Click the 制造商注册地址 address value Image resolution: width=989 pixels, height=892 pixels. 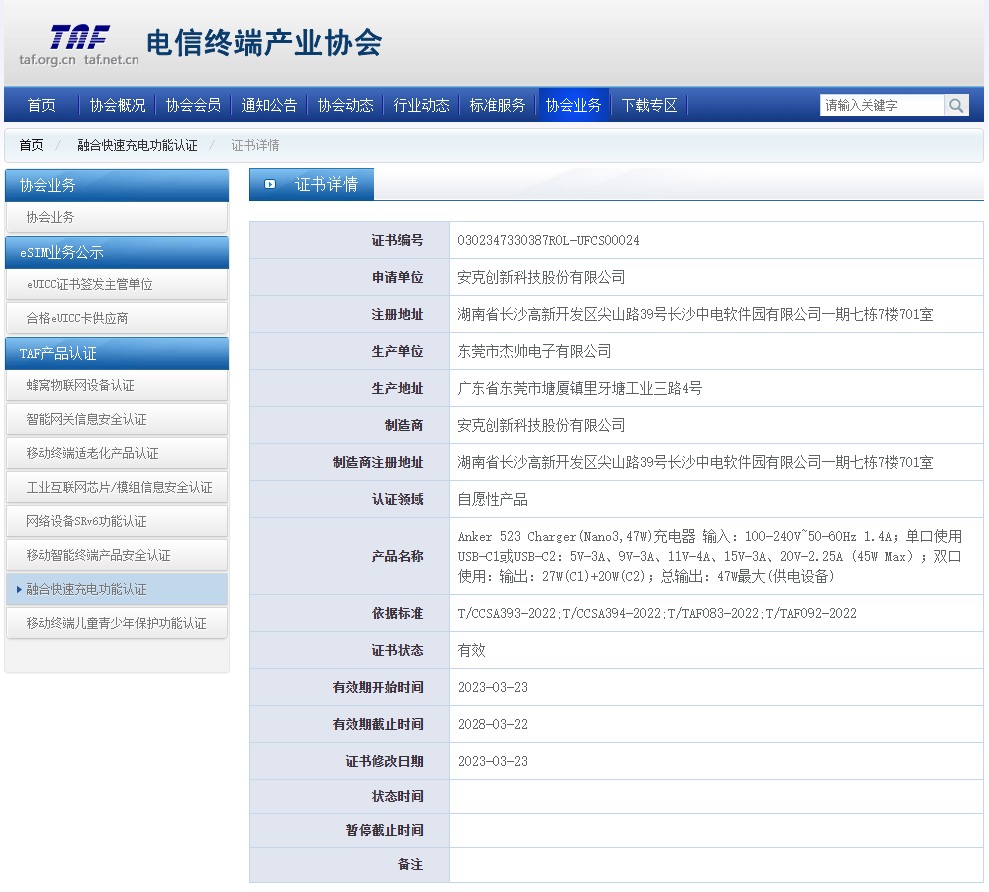point(695,462)
